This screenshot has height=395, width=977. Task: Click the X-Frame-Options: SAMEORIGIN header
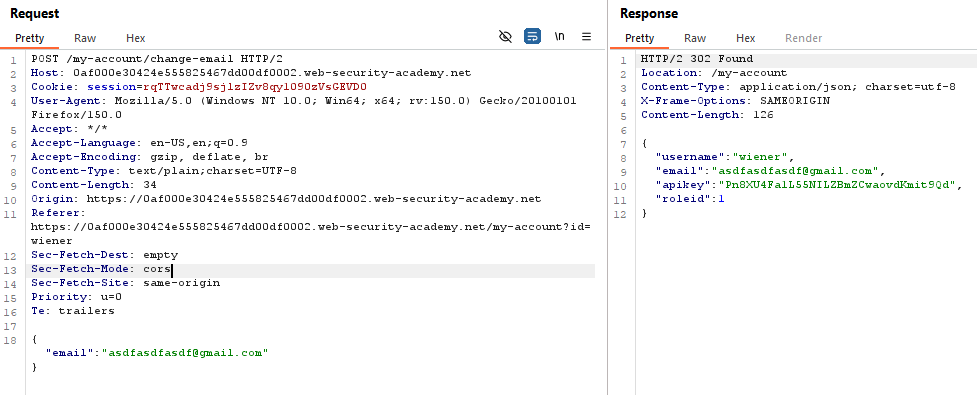coord(735,101)
